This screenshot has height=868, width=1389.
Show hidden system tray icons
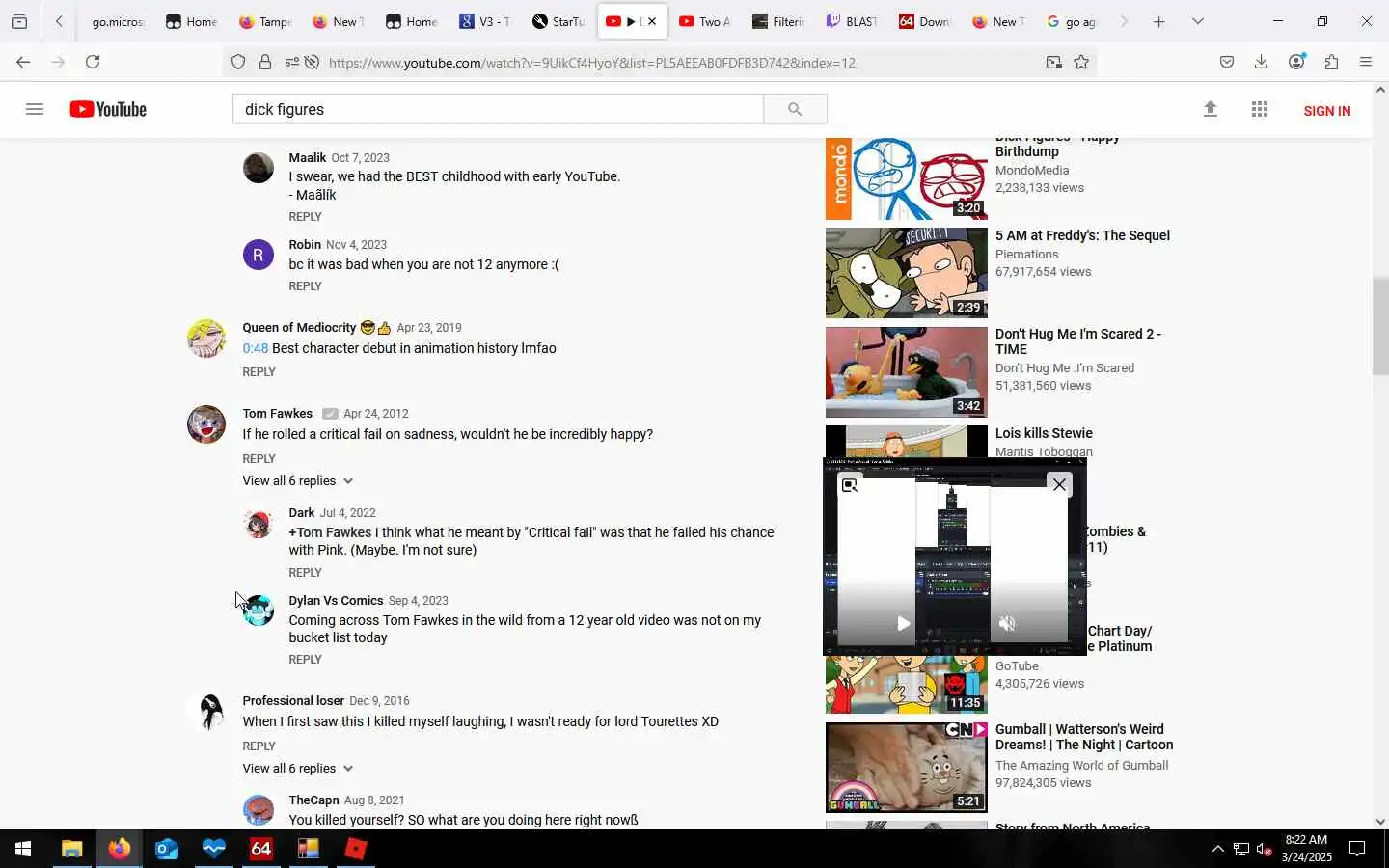[x=1217, y=849]
